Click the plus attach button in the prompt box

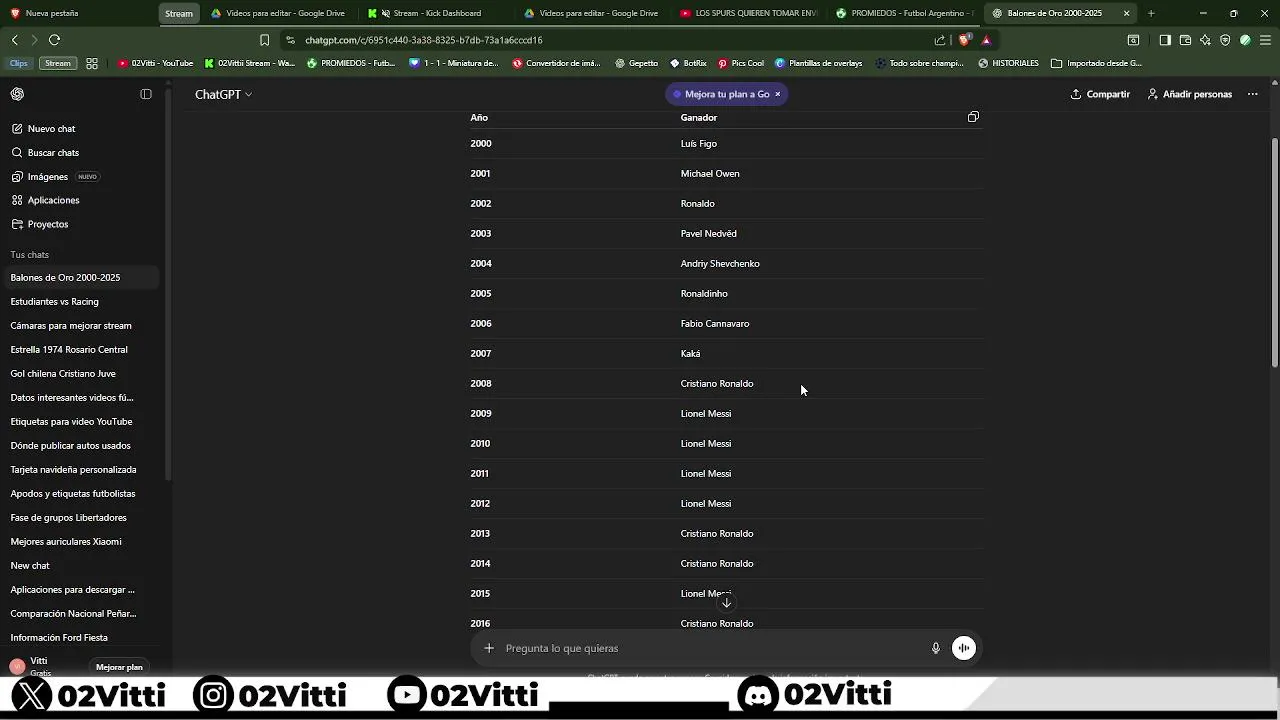click(x=489, y=648)
